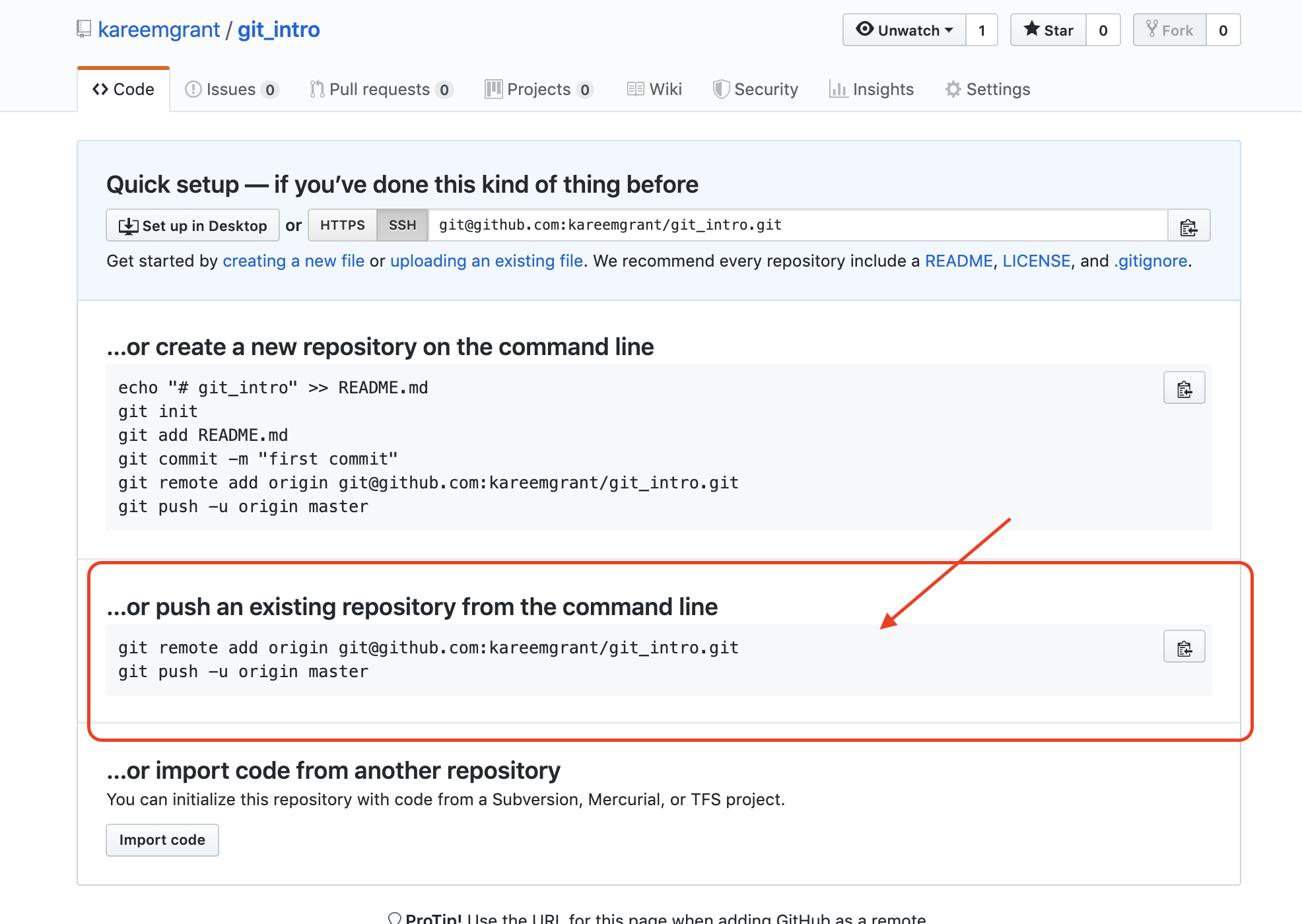Click the repository URL text field
This screenshot has width=1302, height=924.
click(x=797, y=225)
